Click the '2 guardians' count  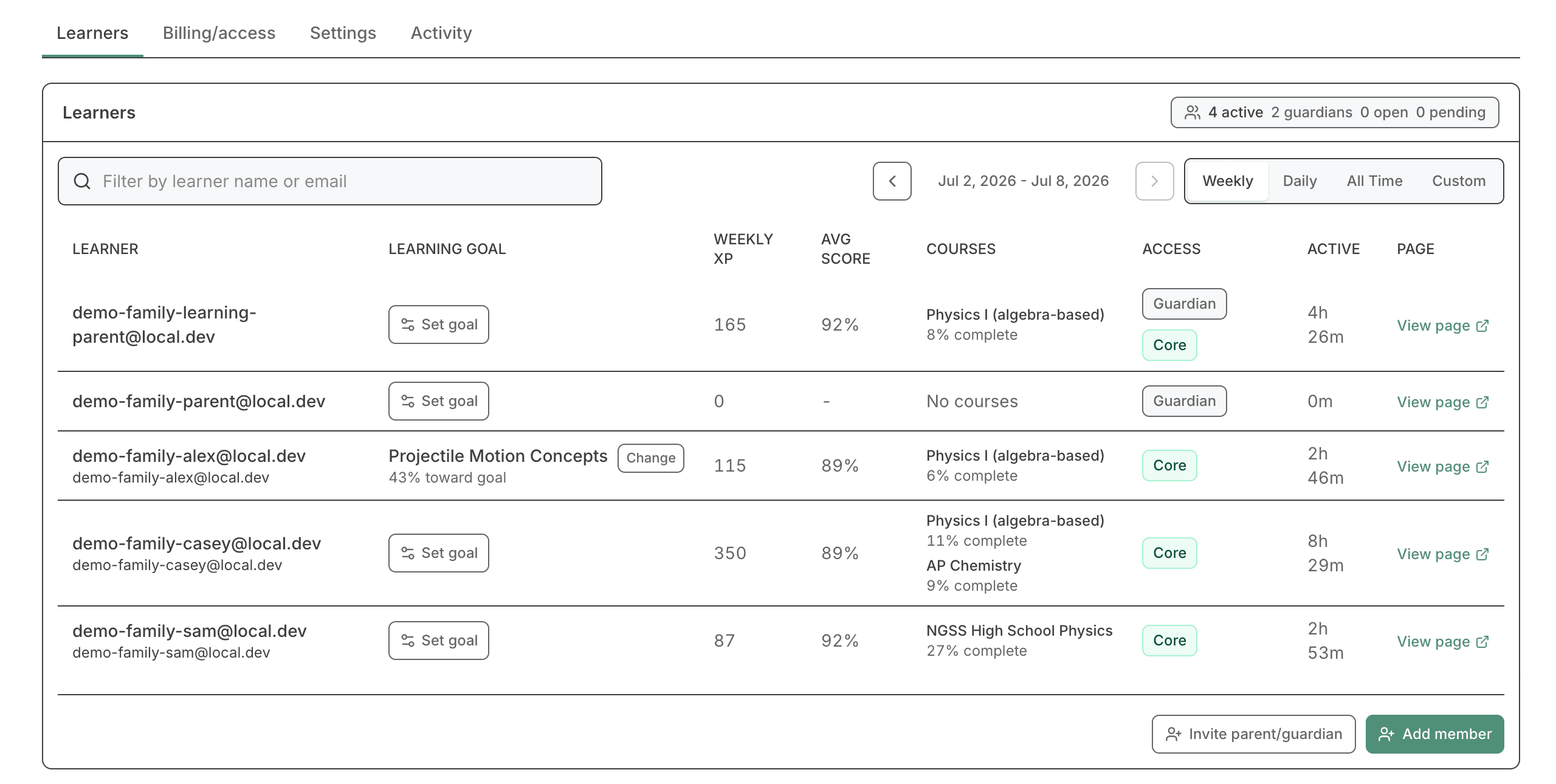[1312, 112]
